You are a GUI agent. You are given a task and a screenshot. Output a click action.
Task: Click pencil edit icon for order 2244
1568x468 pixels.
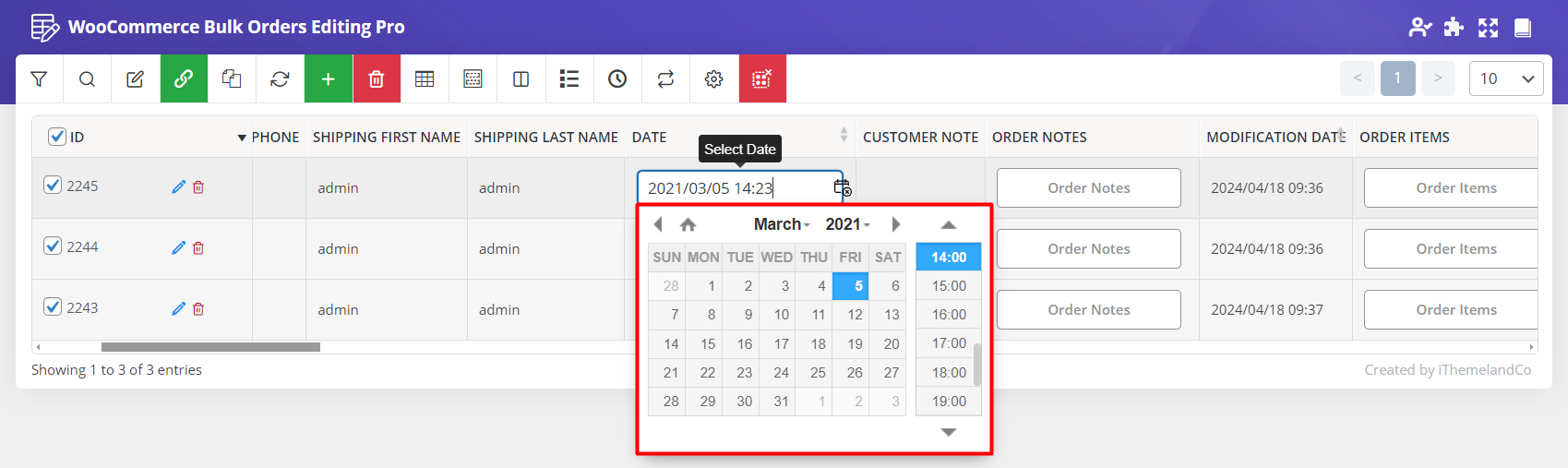[178, 248]
